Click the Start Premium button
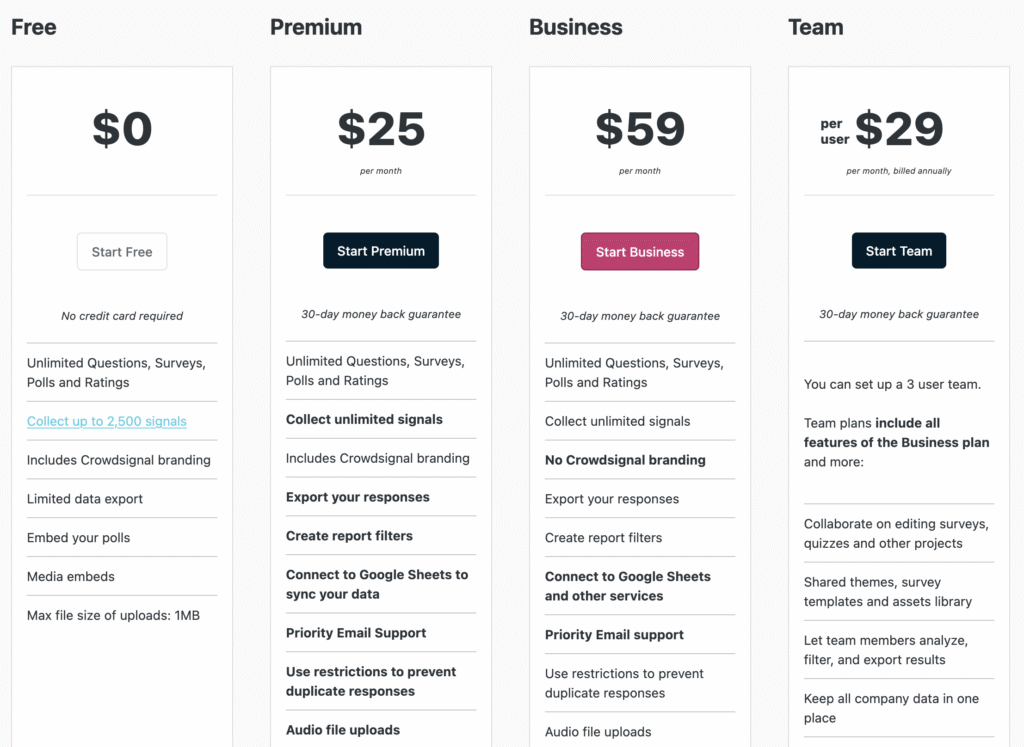This screenshot has width=1024, height=747. tap(380, 250)
